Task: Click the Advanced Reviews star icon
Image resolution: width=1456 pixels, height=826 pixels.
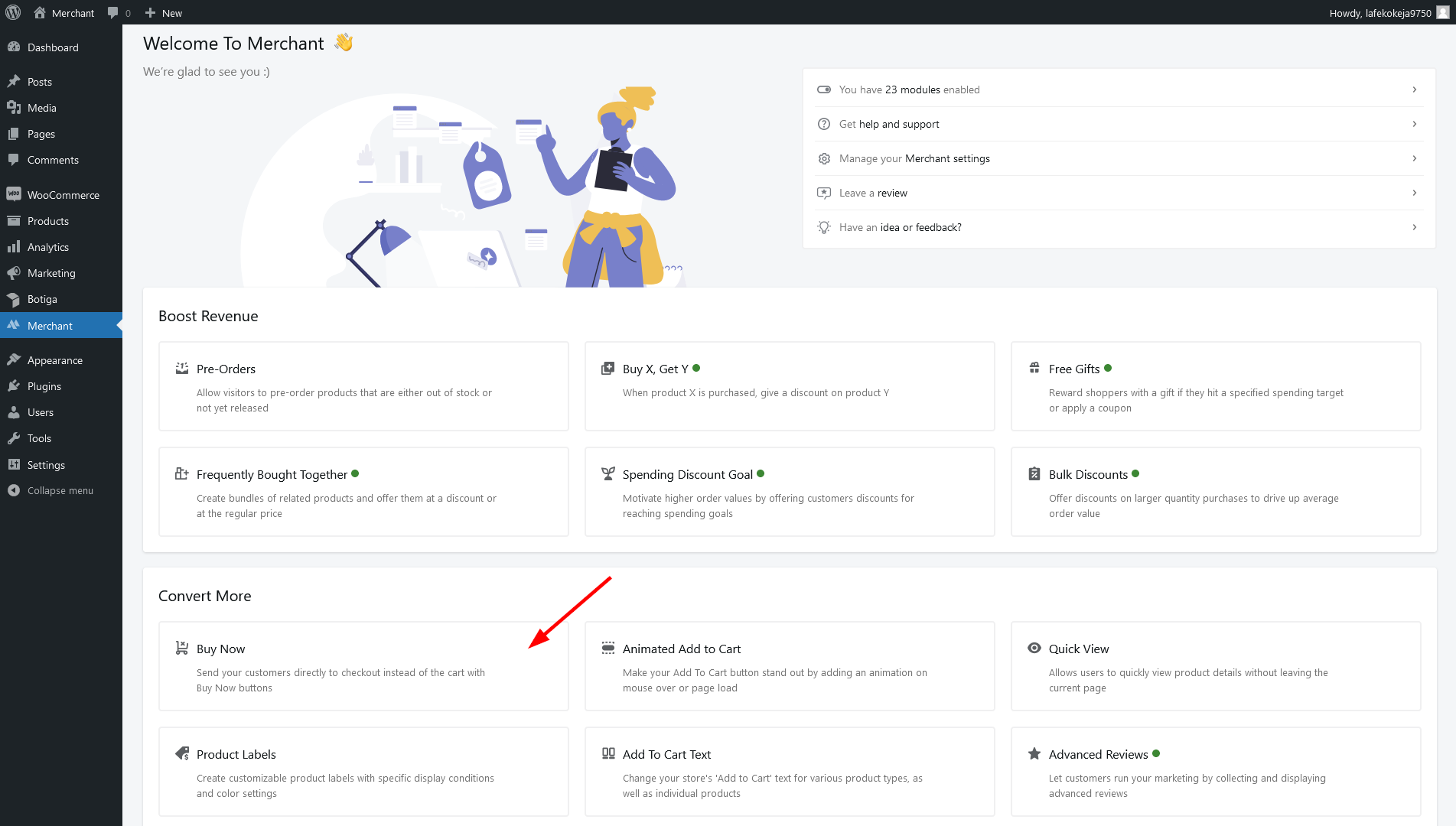Action: tap(1034, 753)
